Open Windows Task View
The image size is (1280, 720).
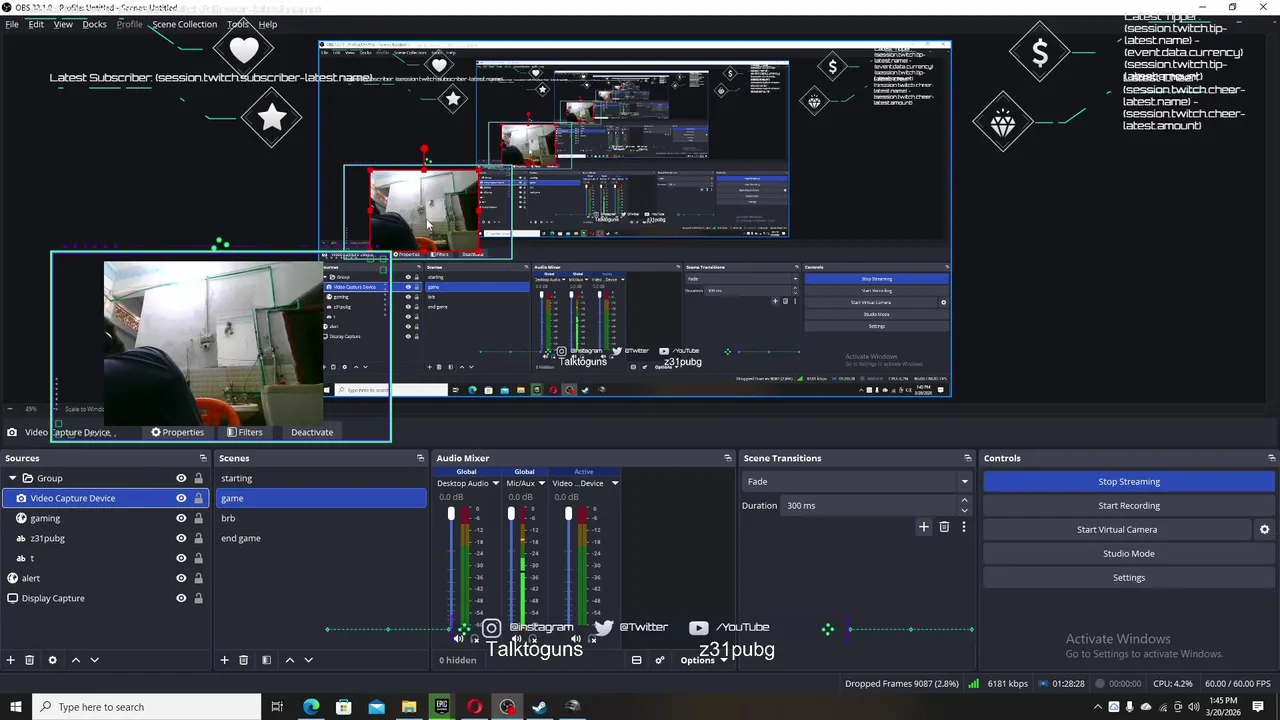point(277,707)
